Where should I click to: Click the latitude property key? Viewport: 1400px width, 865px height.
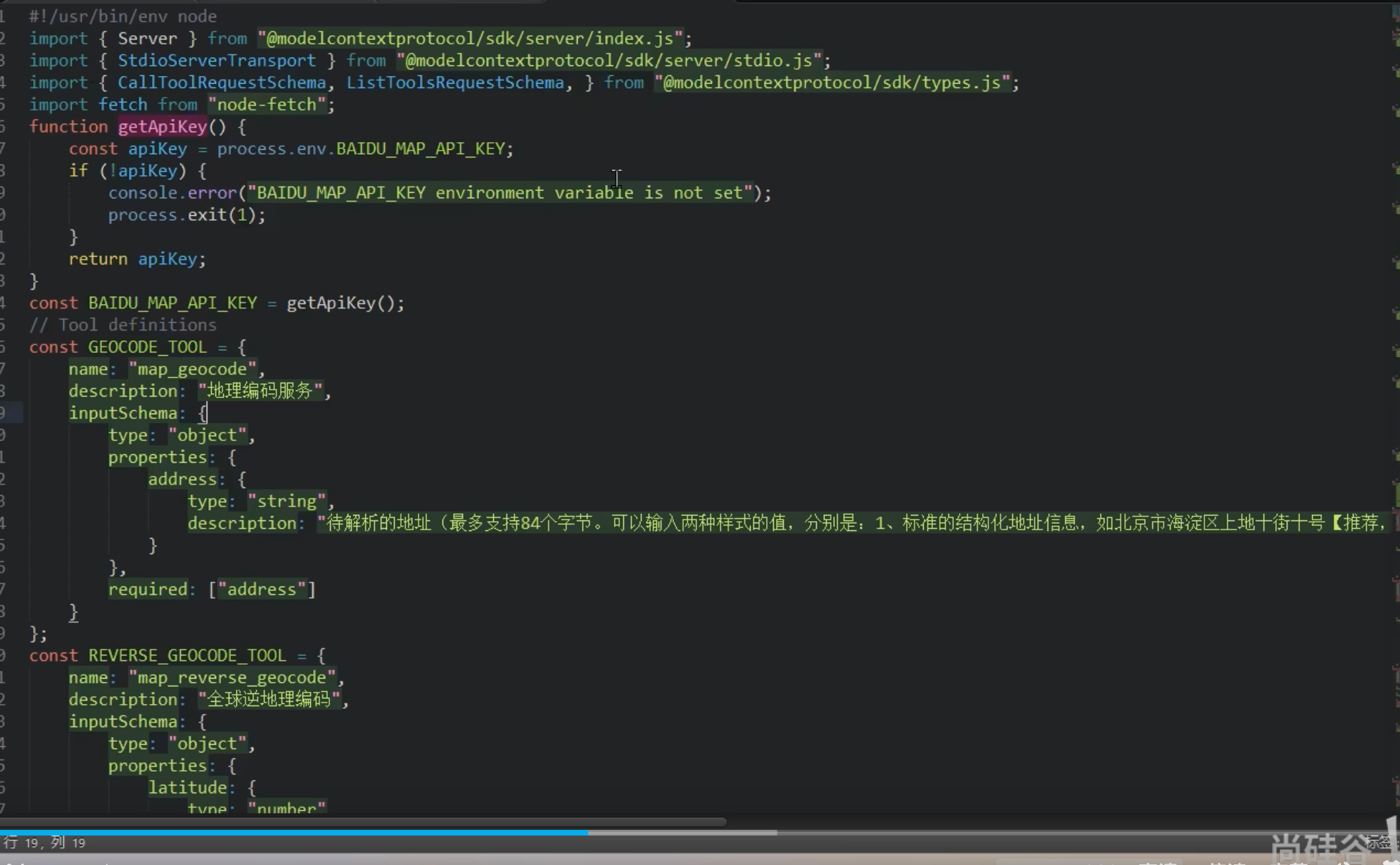coord(187,788)
